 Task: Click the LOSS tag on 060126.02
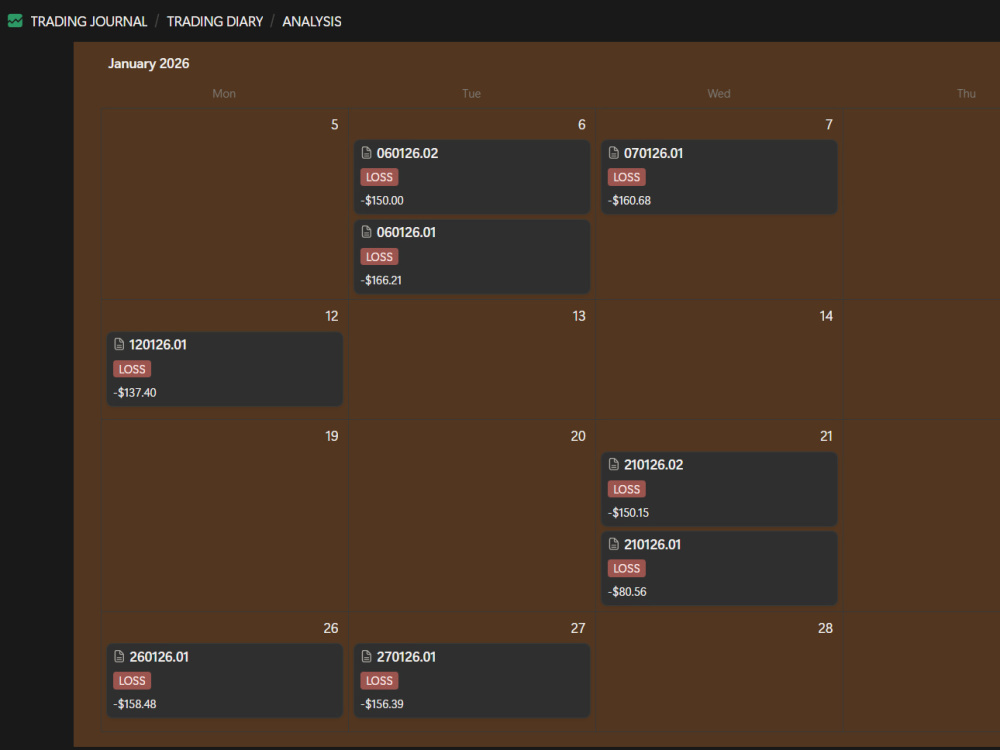(x=379, y=177)
